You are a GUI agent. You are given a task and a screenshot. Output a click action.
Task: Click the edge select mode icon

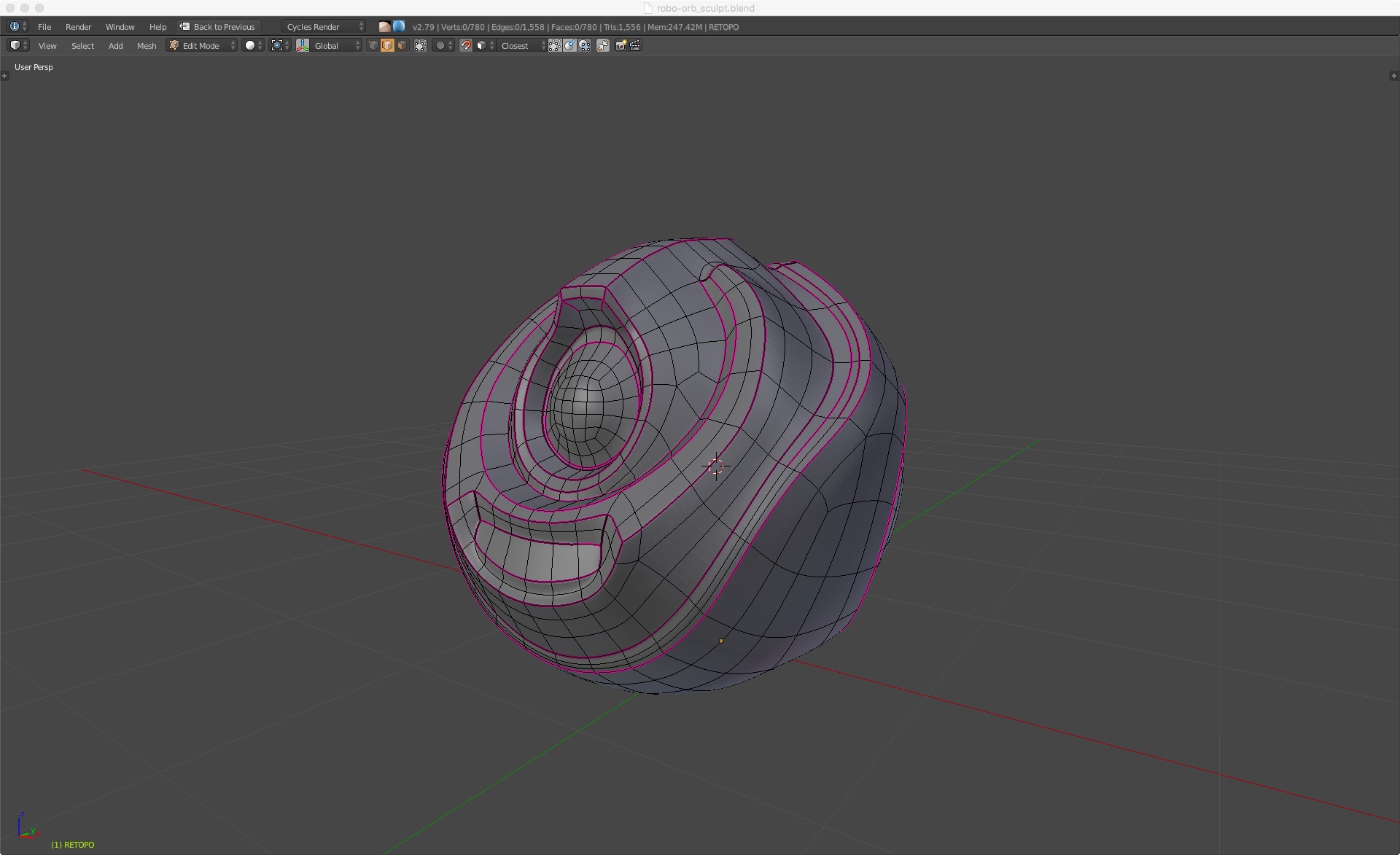[387, 45]
